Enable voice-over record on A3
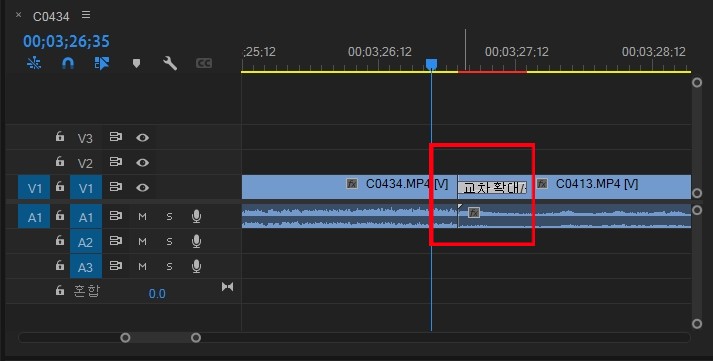This screenshot has height=361, width=713. click(196, 266)
